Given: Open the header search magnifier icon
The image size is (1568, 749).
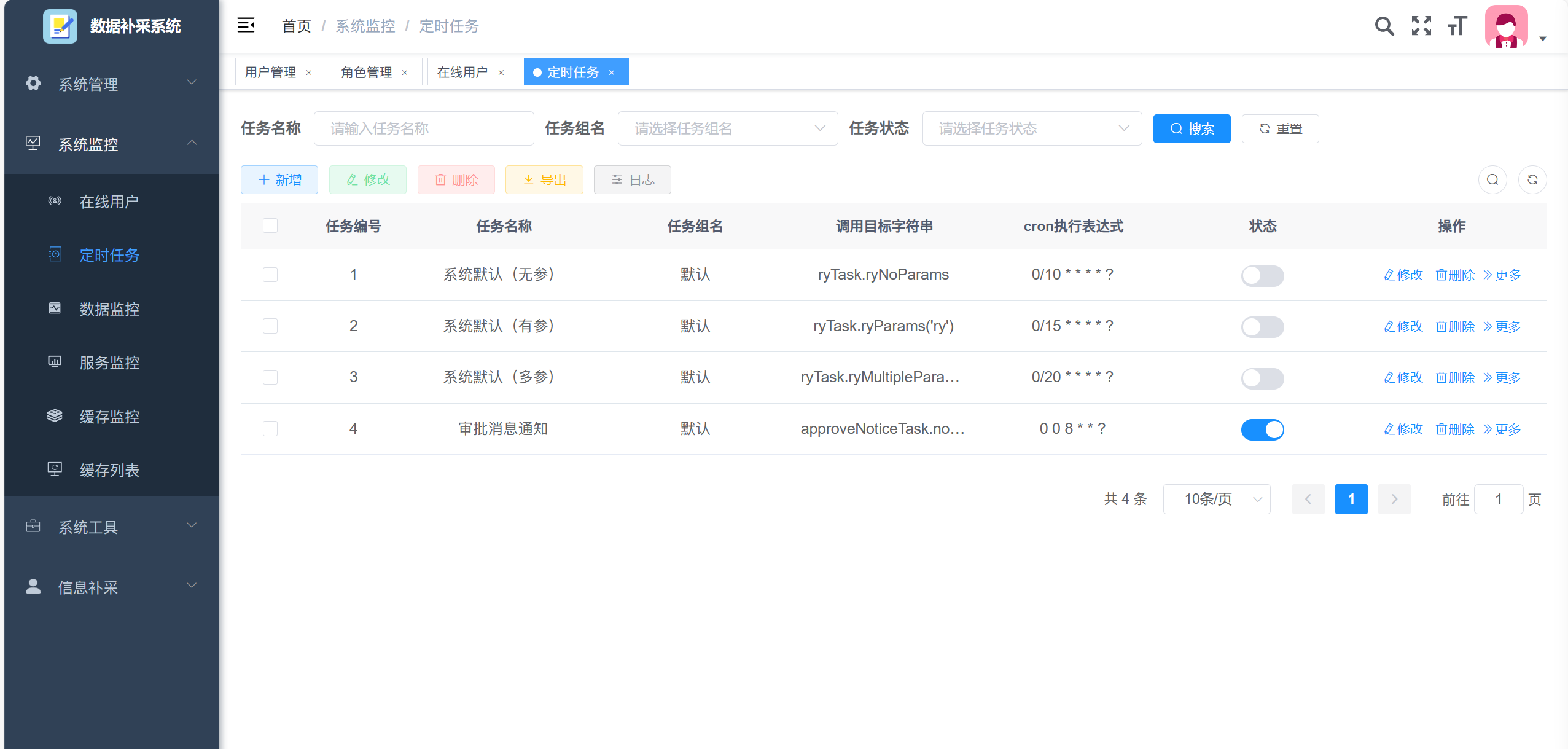Looking at the screenshot, I should click(x=1384, y=26).
